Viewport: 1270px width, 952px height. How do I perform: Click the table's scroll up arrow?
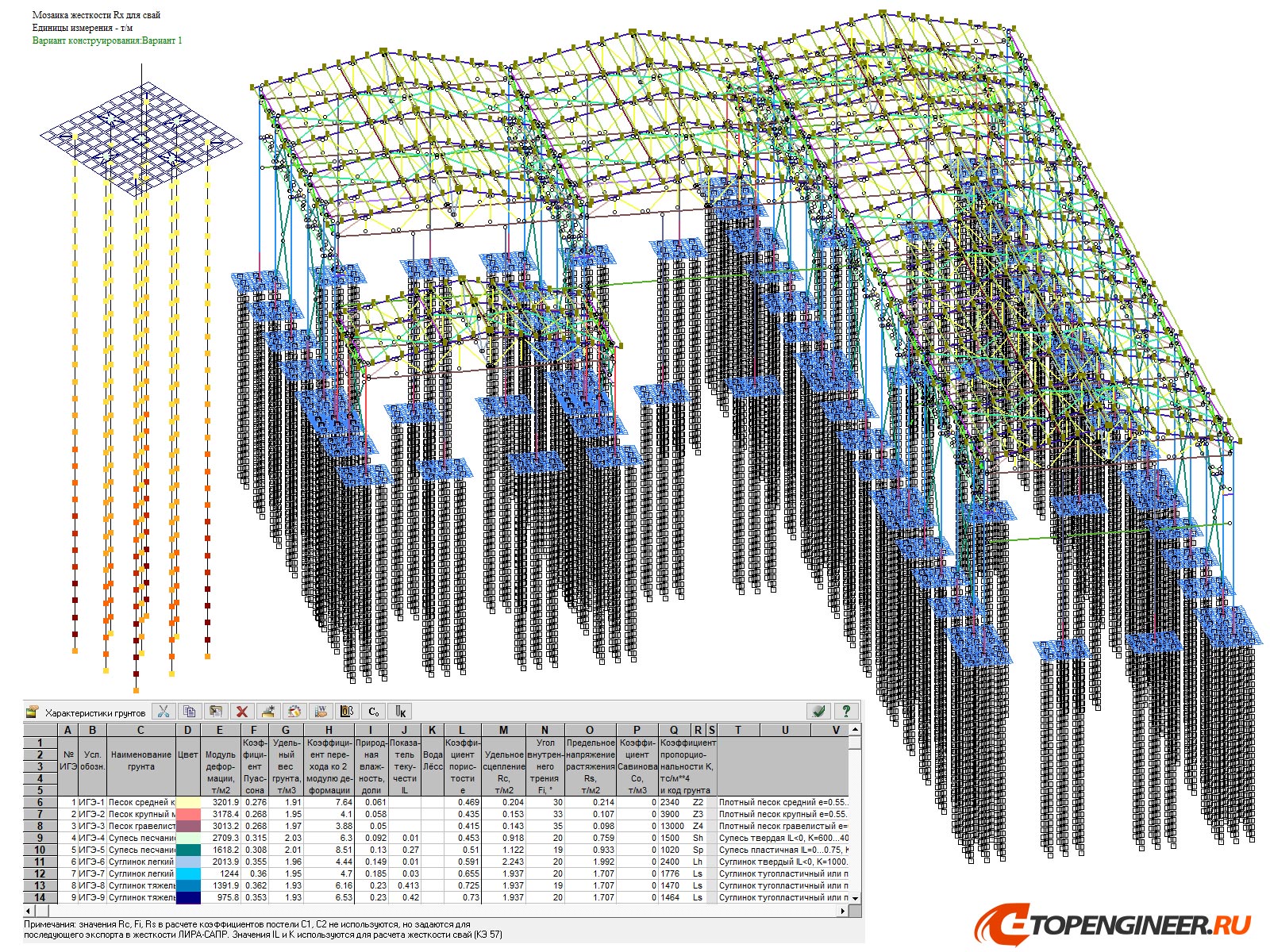[x=855, y=729]
